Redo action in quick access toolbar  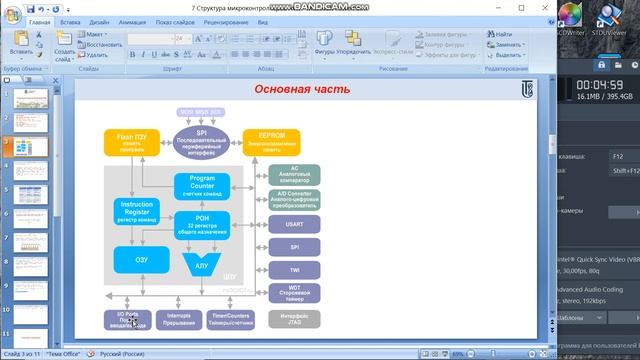(x=56, y=9)
